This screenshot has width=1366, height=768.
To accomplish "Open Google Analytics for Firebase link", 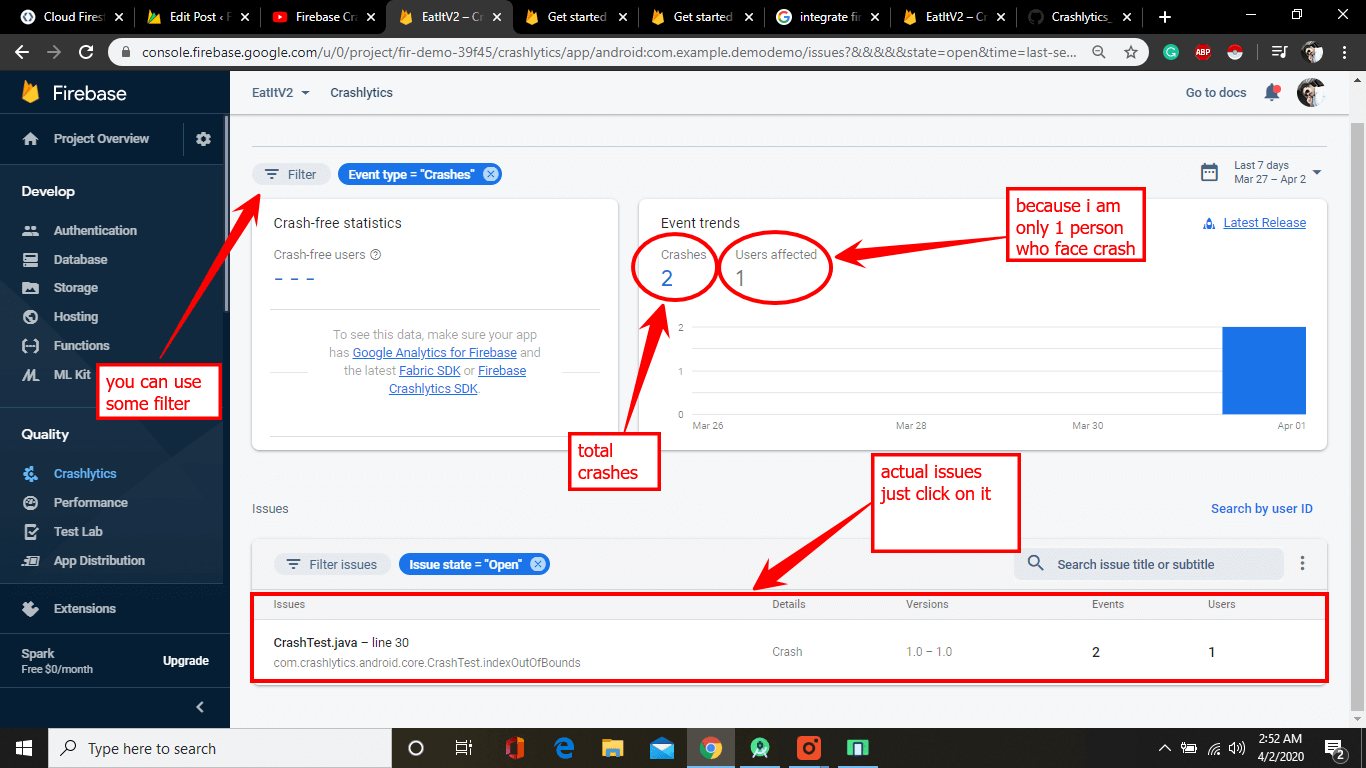I will pyautogui.click(x=435, y=353).
